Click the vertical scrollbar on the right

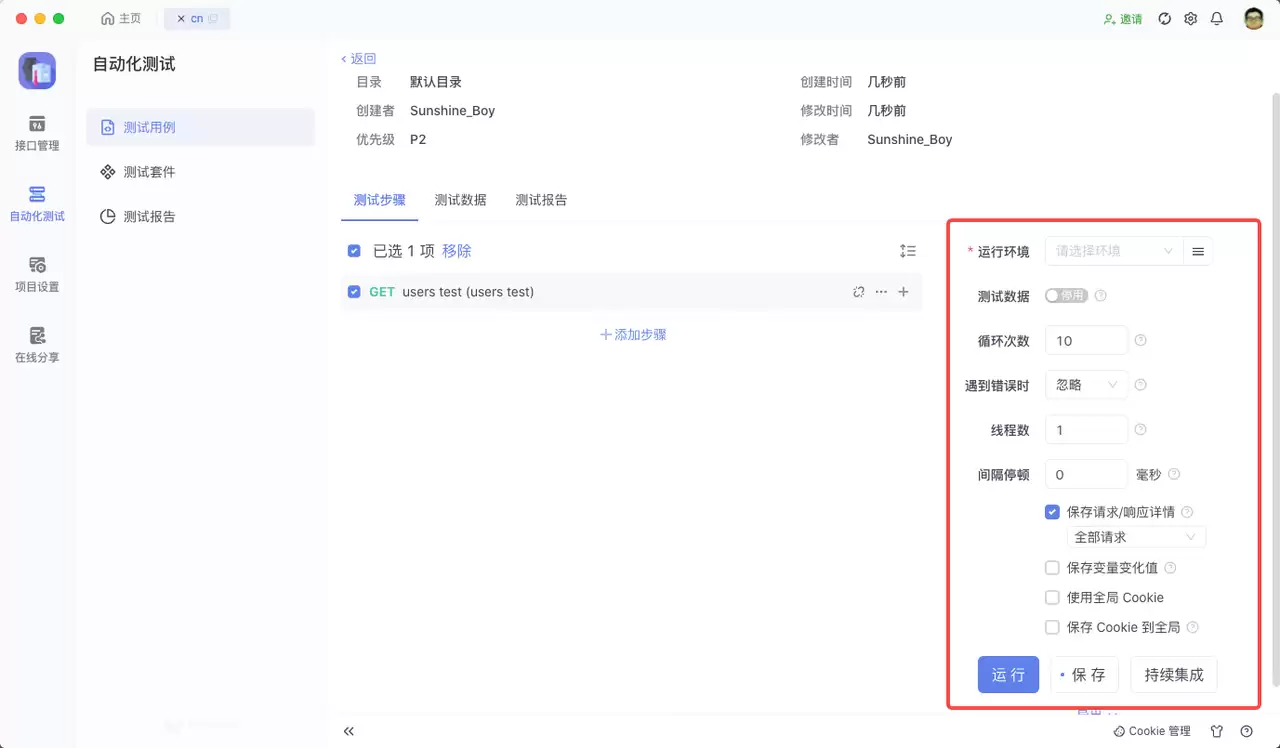1275,390
